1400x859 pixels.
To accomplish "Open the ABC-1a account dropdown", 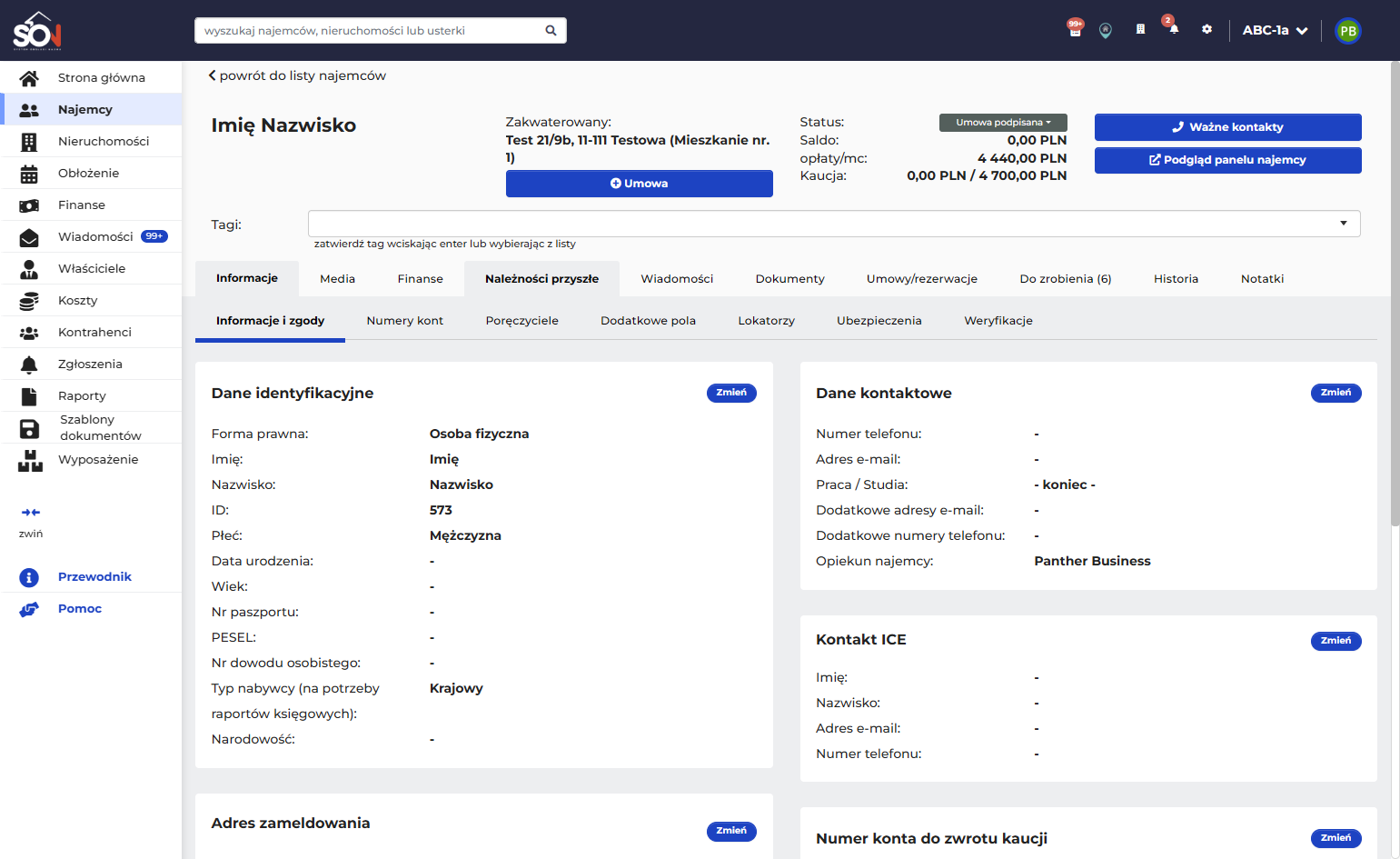I will 1275,30.
